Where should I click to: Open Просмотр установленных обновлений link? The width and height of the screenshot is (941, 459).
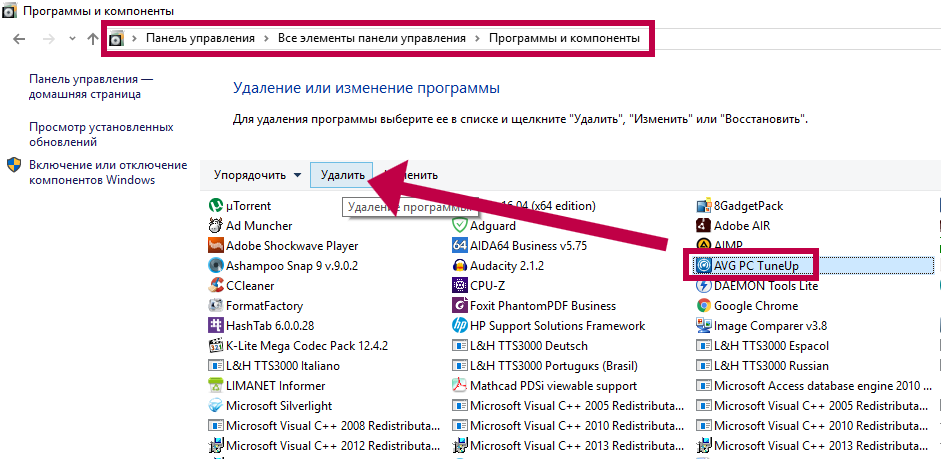click(x=101, y=135)
